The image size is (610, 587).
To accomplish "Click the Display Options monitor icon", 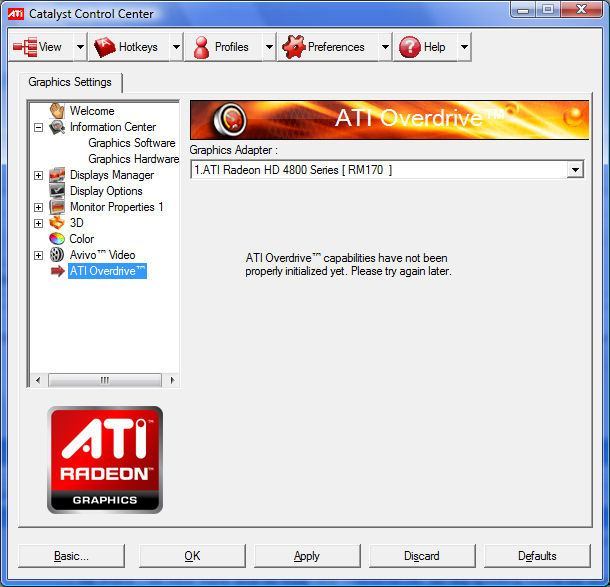I will (57, 191).
